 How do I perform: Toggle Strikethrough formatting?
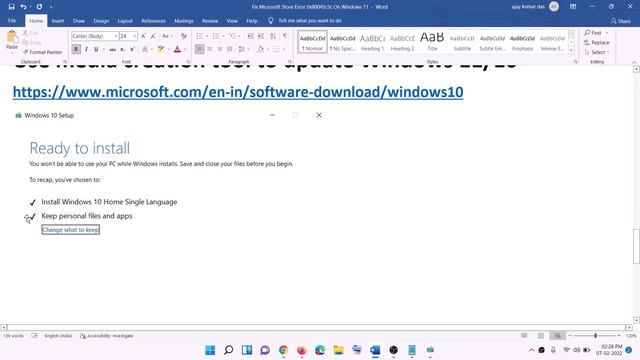[x=112, y=49]
